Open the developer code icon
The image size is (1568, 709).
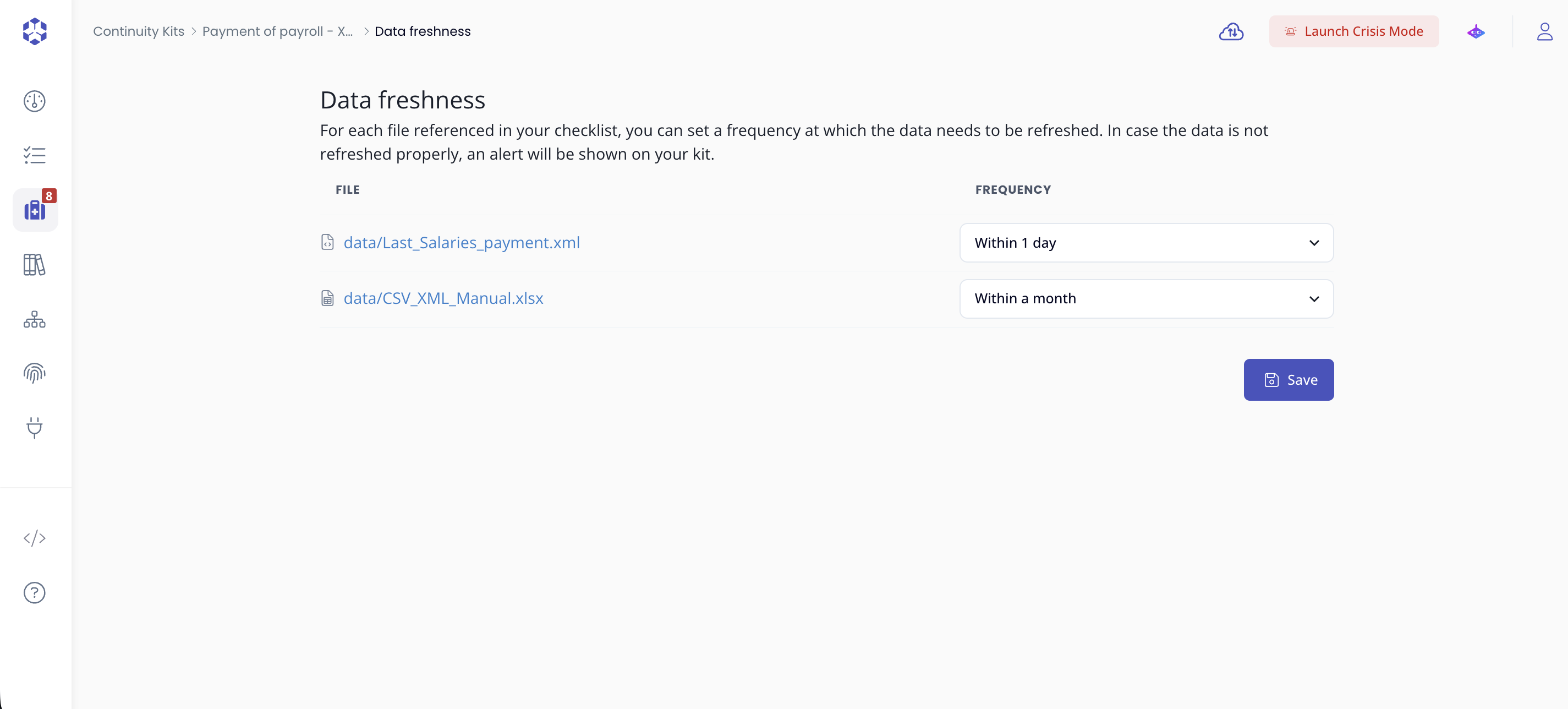tap(34, 538)
